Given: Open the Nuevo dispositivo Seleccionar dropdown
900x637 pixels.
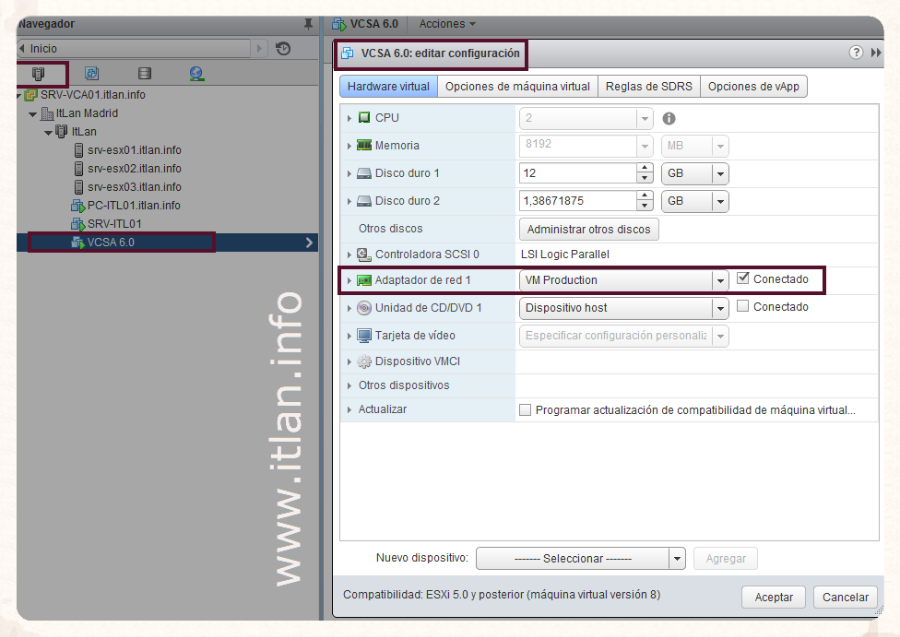Looking at the screenshot, I should click(x=677, y=559).
